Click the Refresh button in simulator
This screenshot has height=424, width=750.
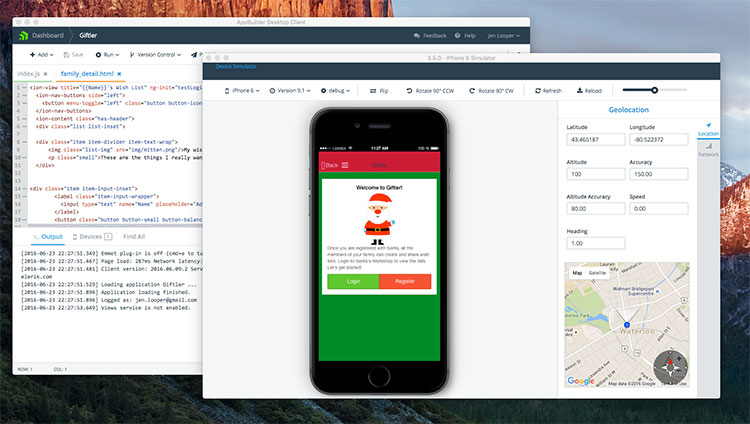click(548, 90)
